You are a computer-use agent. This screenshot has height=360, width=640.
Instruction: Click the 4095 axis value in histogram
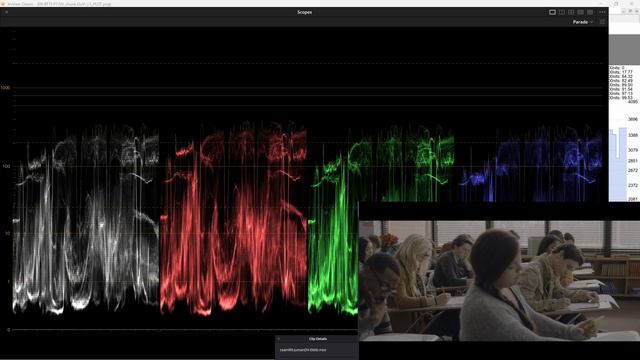tap(633, 102)
